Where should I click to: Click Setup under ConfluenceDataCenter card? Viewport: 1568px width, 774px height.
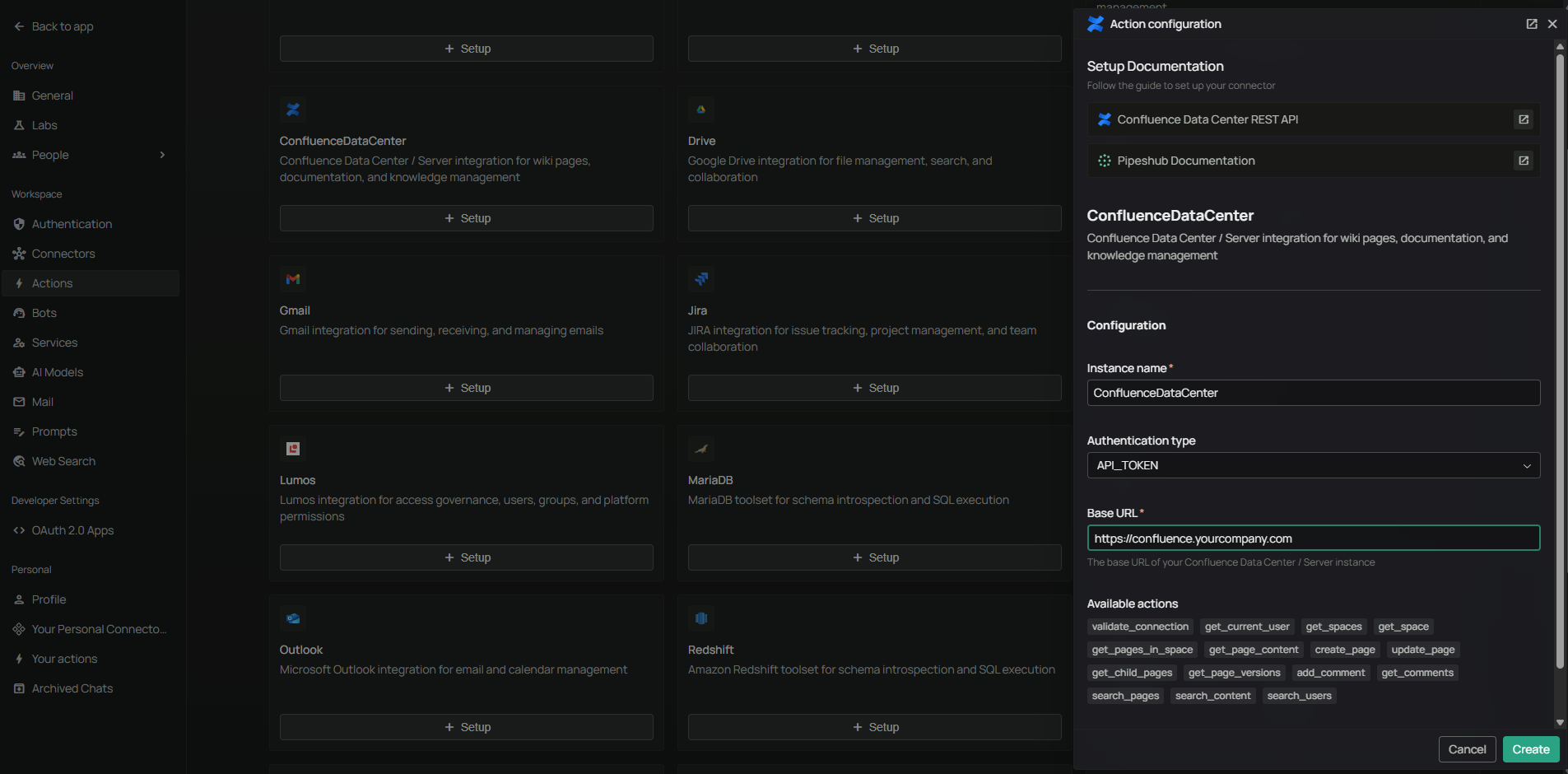point(467,218)
